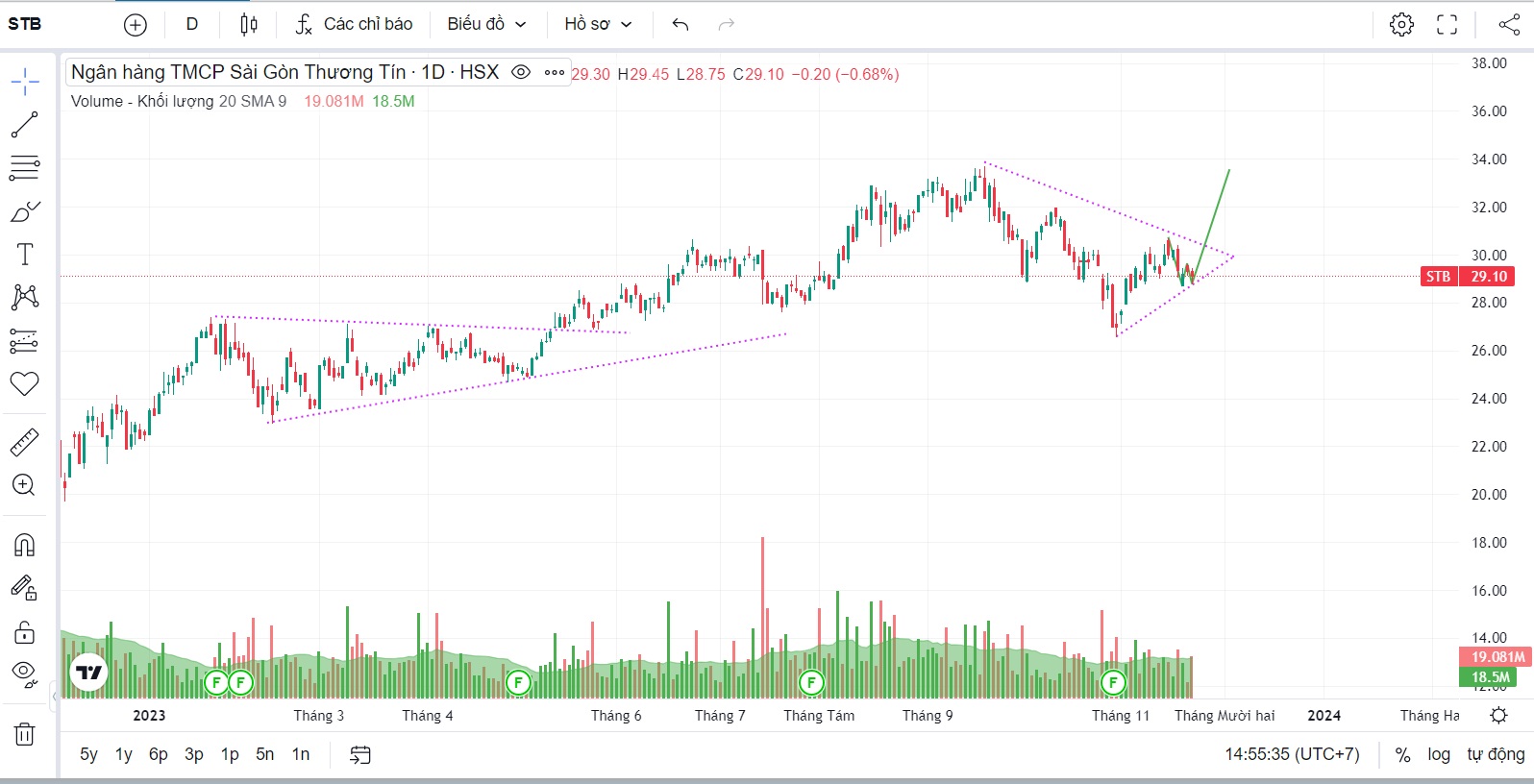Select the brush drawing tool
Image resolution: width=1534 pixels, height=784 pixels.
click(x=25, y=211)
